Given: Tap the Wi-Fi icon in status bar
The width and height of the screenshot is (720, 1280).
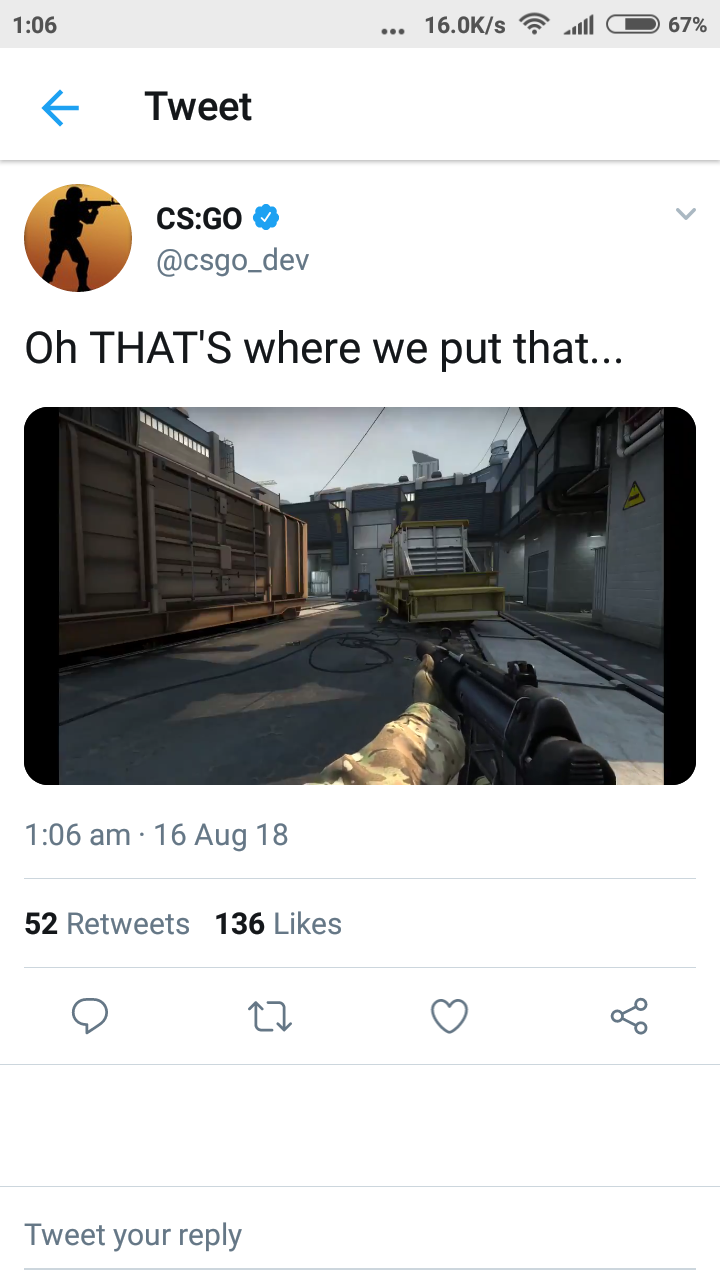Looking at the screenshot, I should (536, 25).
